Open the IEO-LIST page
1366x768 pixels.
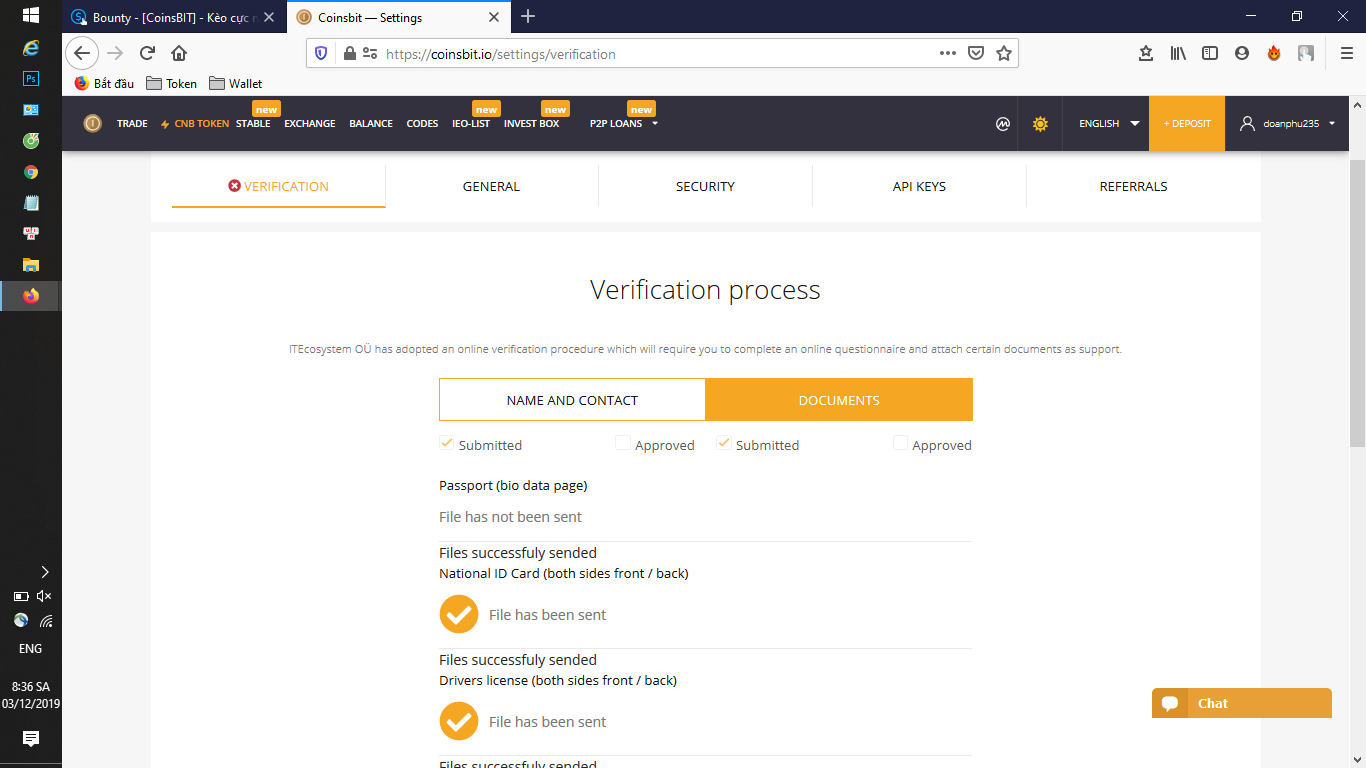[x=471, y=124]
